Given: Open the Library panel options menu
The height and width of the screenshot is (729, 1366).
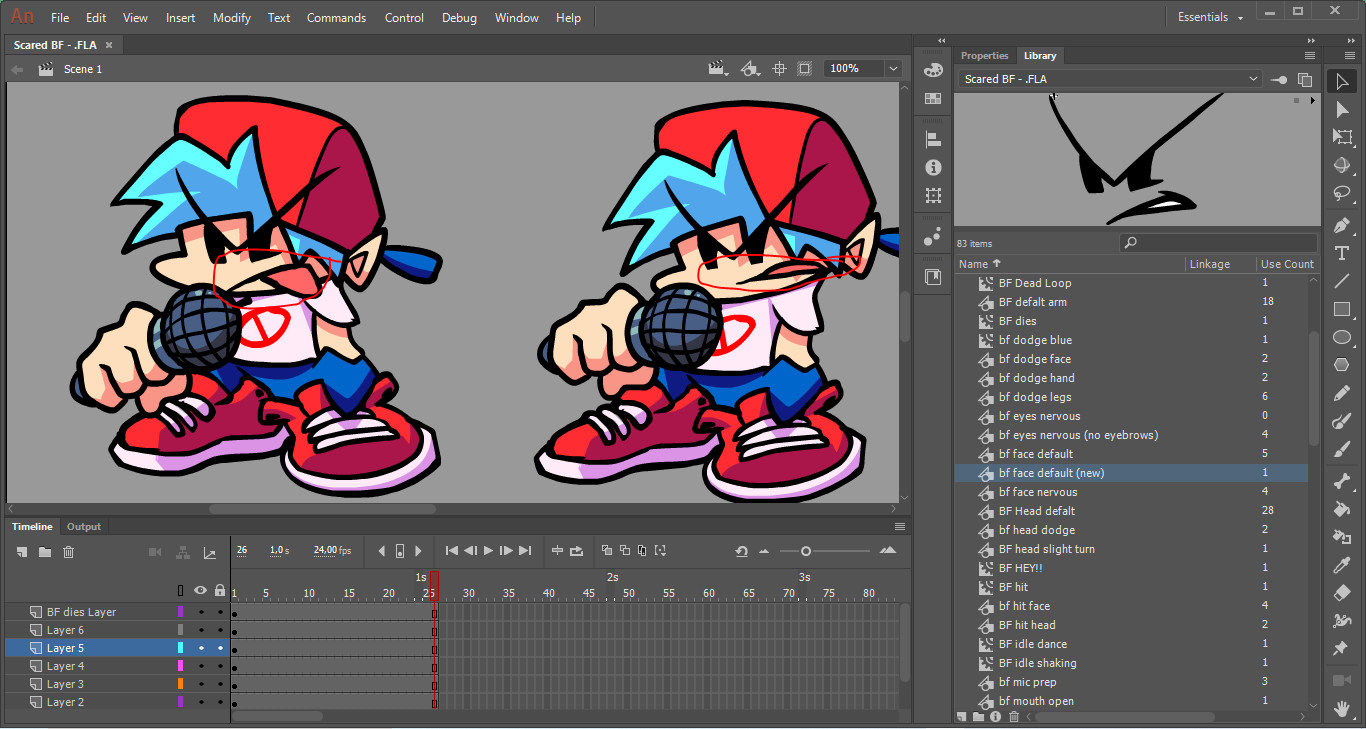Looking at the screenshot, I should coord(1310,55).
